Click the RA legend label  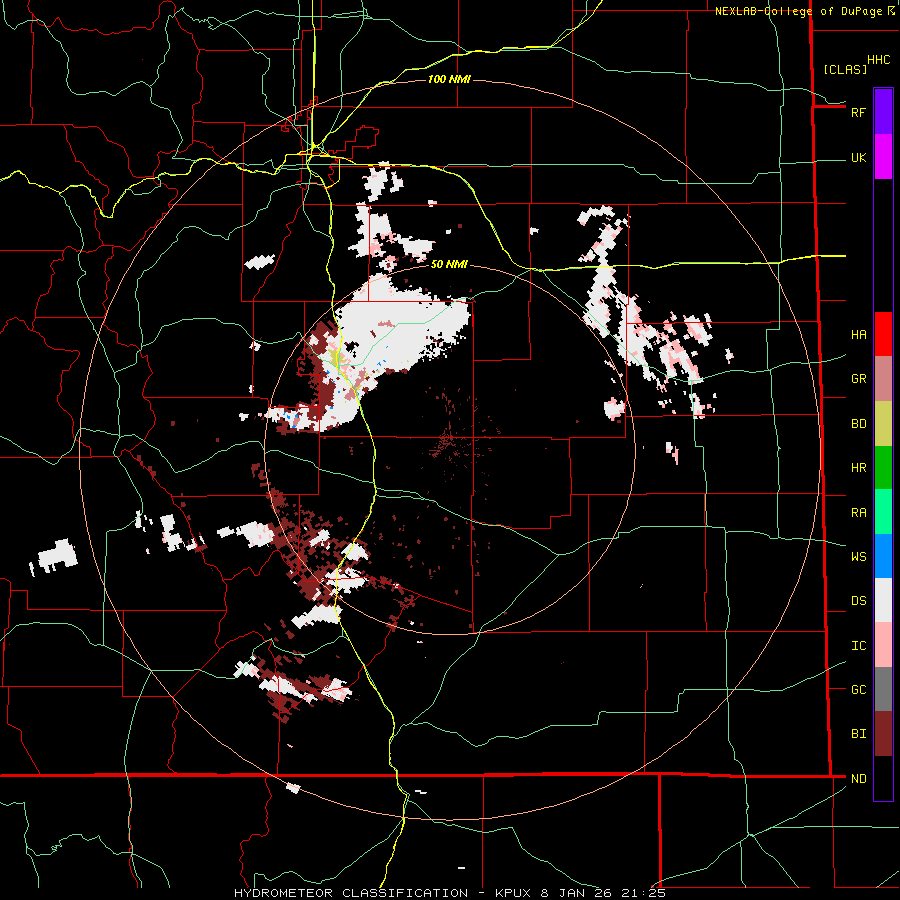[x=858, y=513]
